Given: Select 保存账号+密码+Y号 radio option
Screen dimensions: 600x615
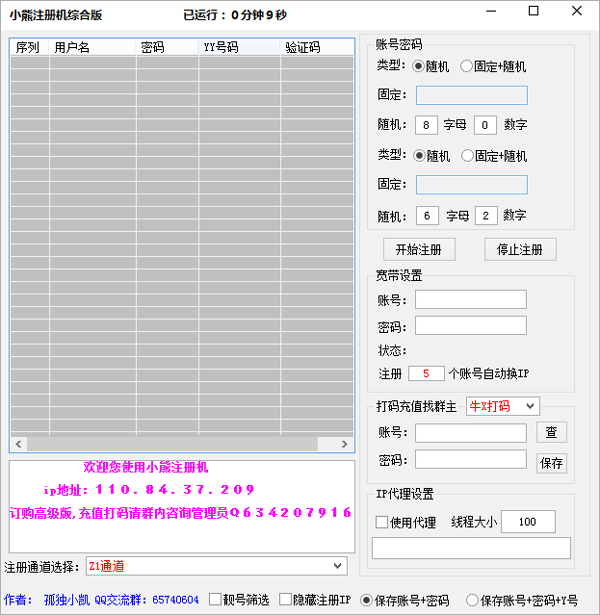Looking at the screenshot, I should 472,600.
